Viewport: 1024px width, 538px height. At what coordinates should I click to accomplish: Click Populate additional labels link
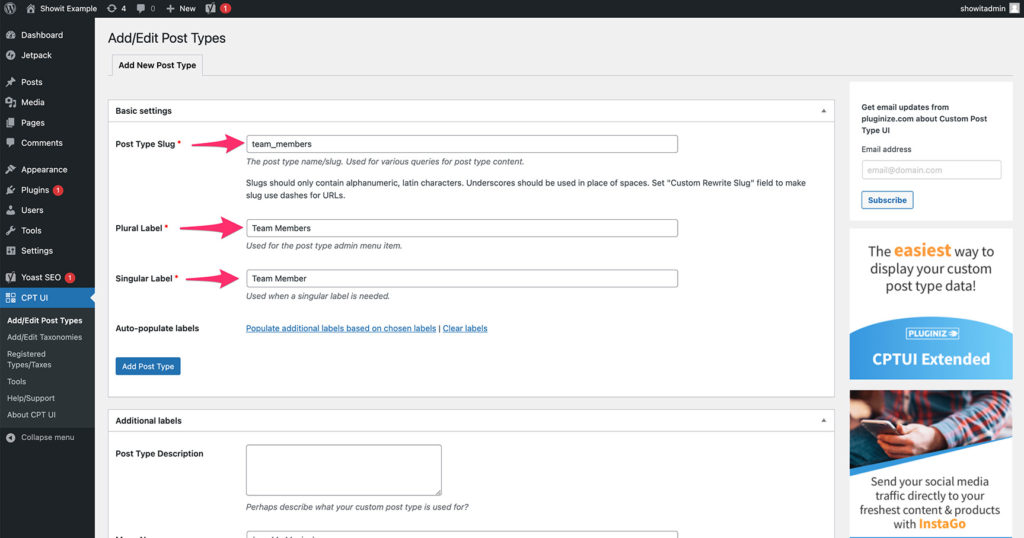click(x=341, y=328)
